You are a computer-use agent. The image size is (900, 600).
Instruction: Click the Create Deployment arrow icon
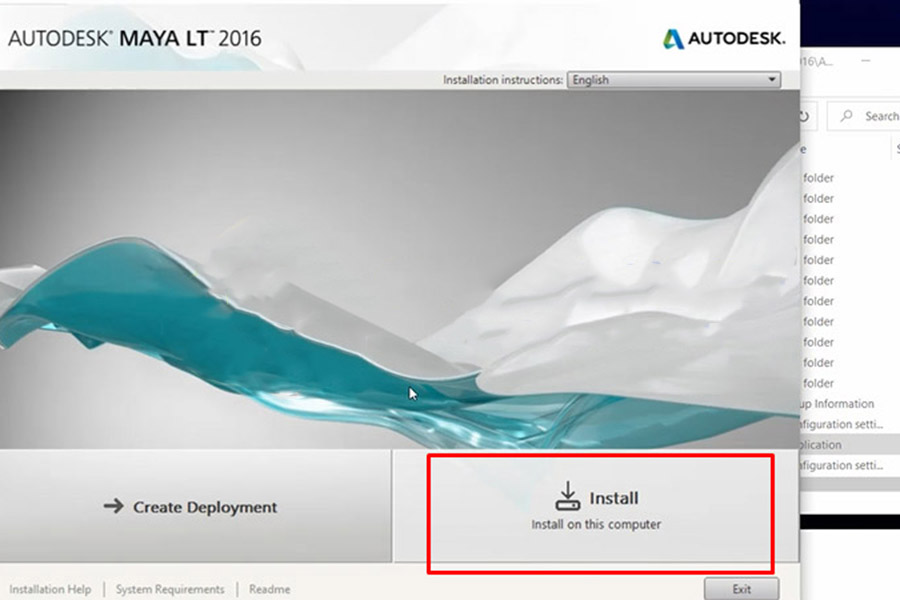(x=114, y=506)
